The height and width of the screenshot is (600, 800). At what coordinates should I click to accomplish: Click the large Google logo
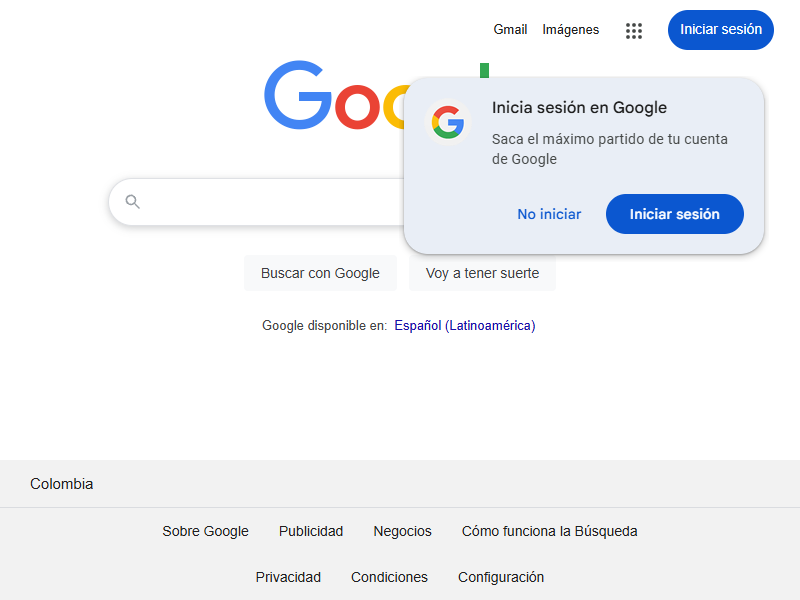point(330,96)
